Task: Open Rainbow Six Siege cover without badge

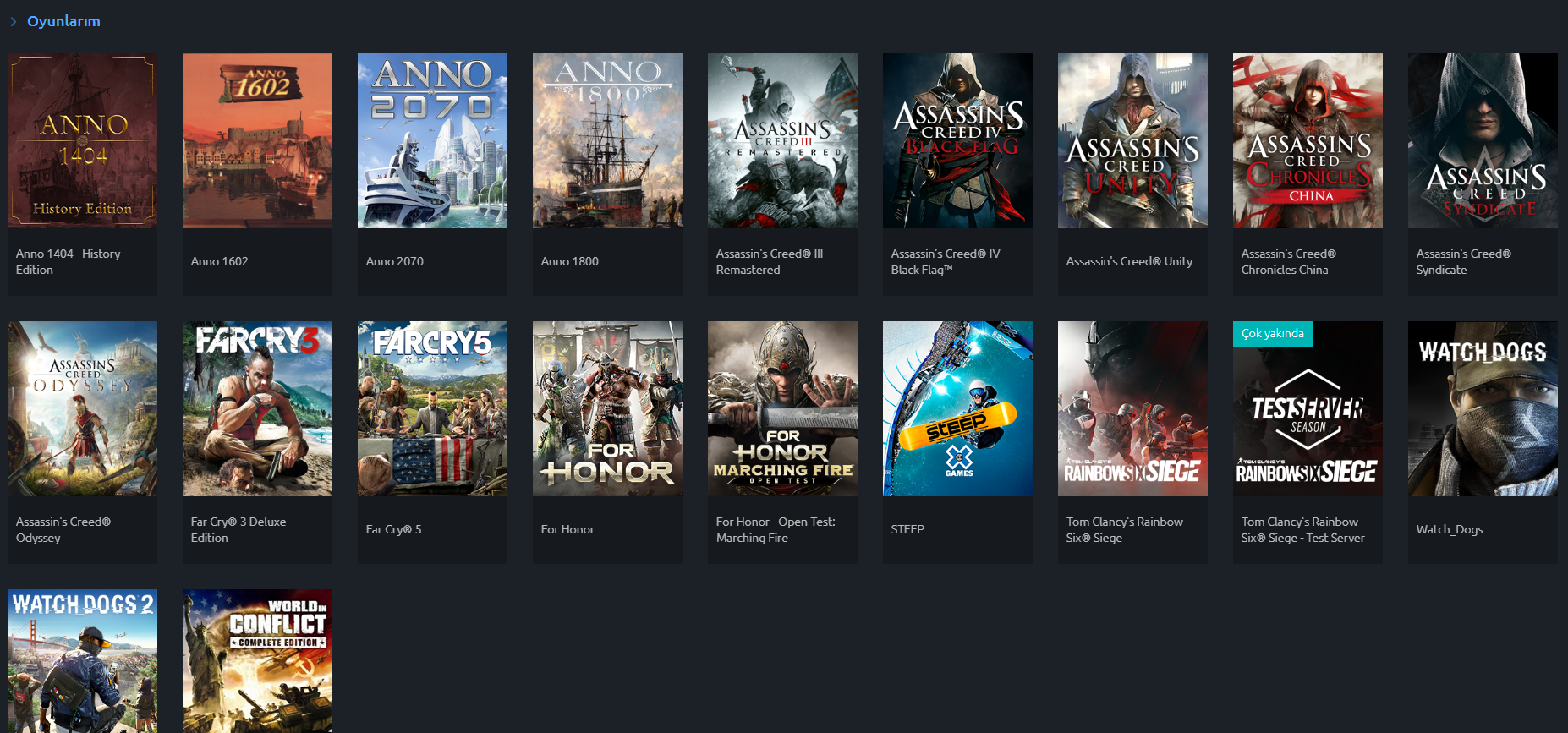Action: coord(1132,408)
